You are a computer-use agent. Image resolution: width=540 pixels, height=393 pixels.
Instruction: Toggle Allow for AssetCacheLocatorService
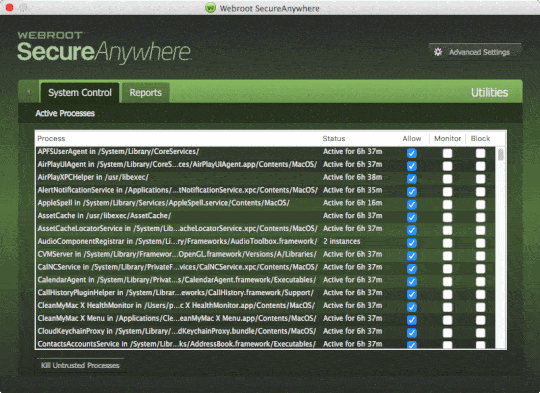point(412,230)
